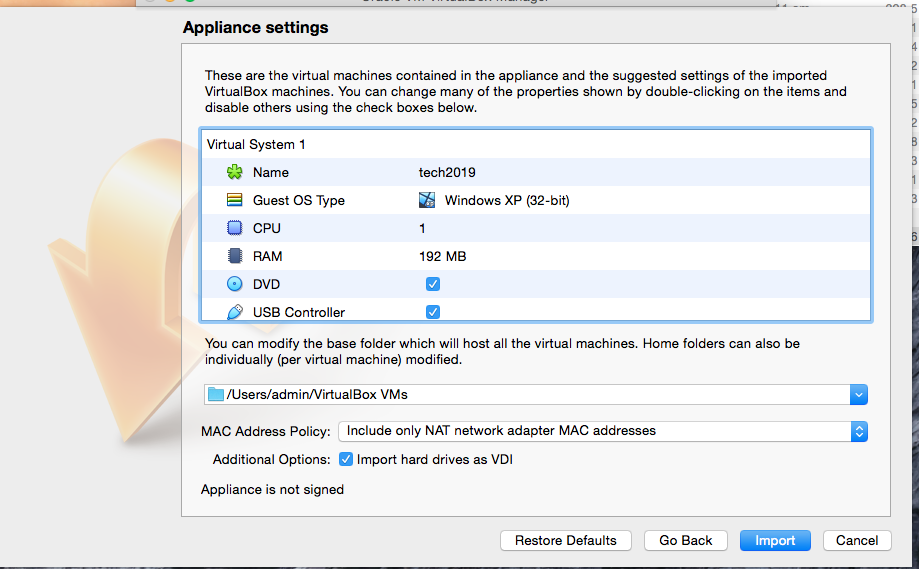Click the Go Back button

686,540
